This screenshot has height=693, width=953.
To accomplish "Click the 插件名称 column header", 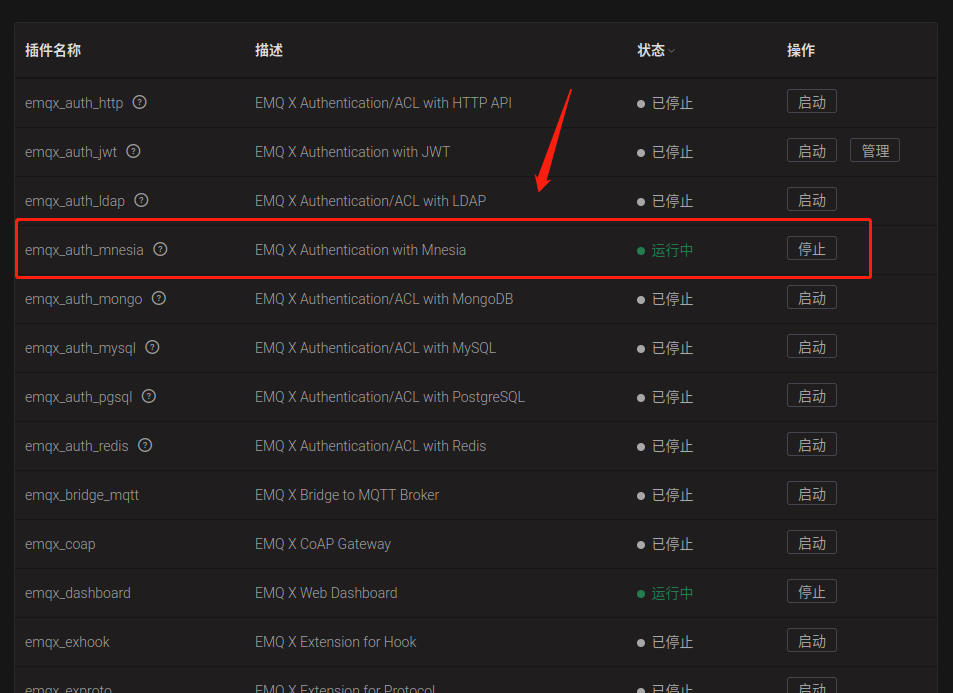I will click(52, 51).
